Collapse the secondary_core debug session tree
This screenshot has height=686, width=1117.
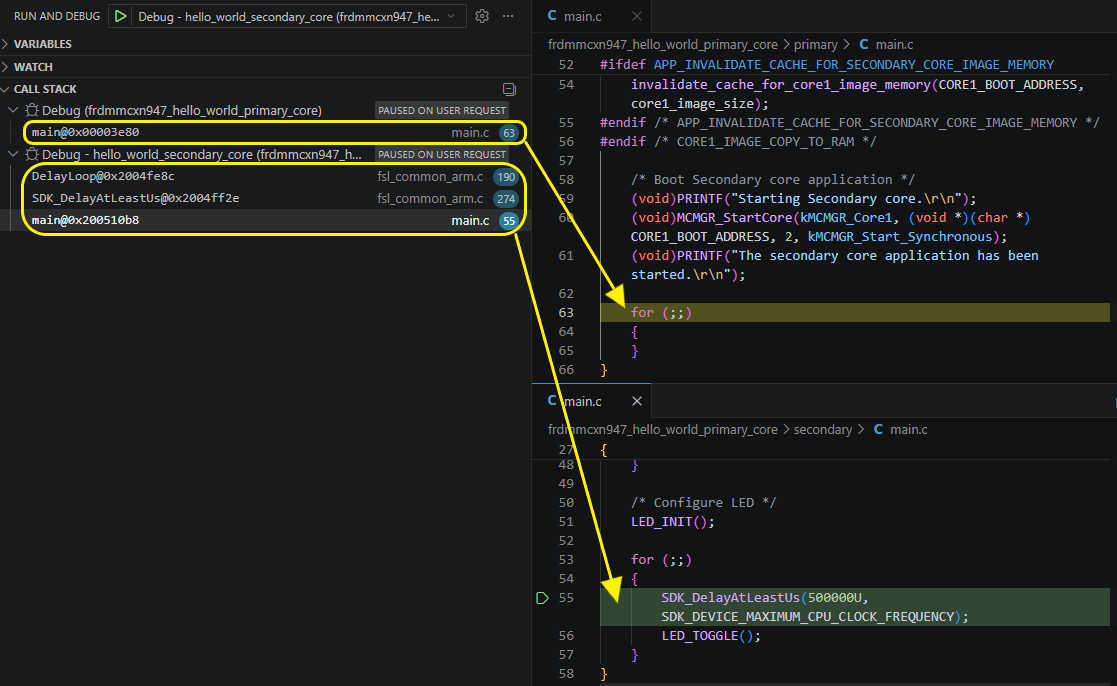pos(13,155)
